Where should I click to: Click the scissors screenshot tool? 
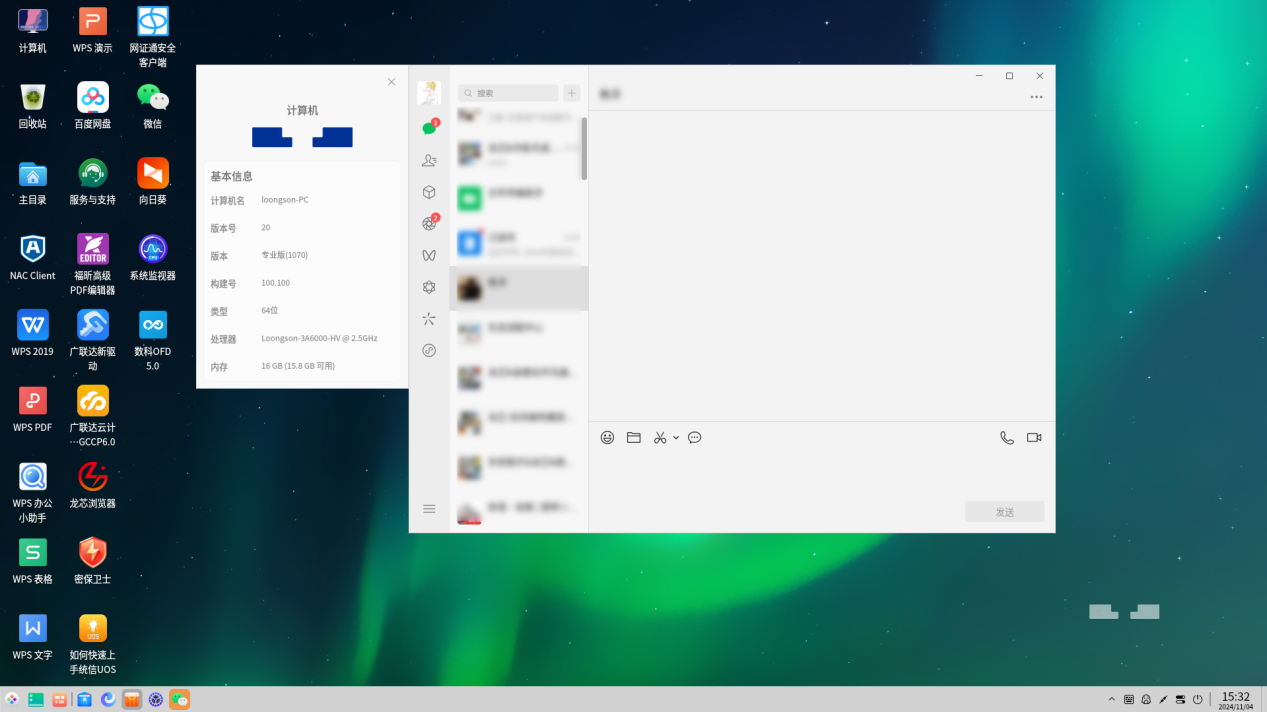tap(660, 438)
